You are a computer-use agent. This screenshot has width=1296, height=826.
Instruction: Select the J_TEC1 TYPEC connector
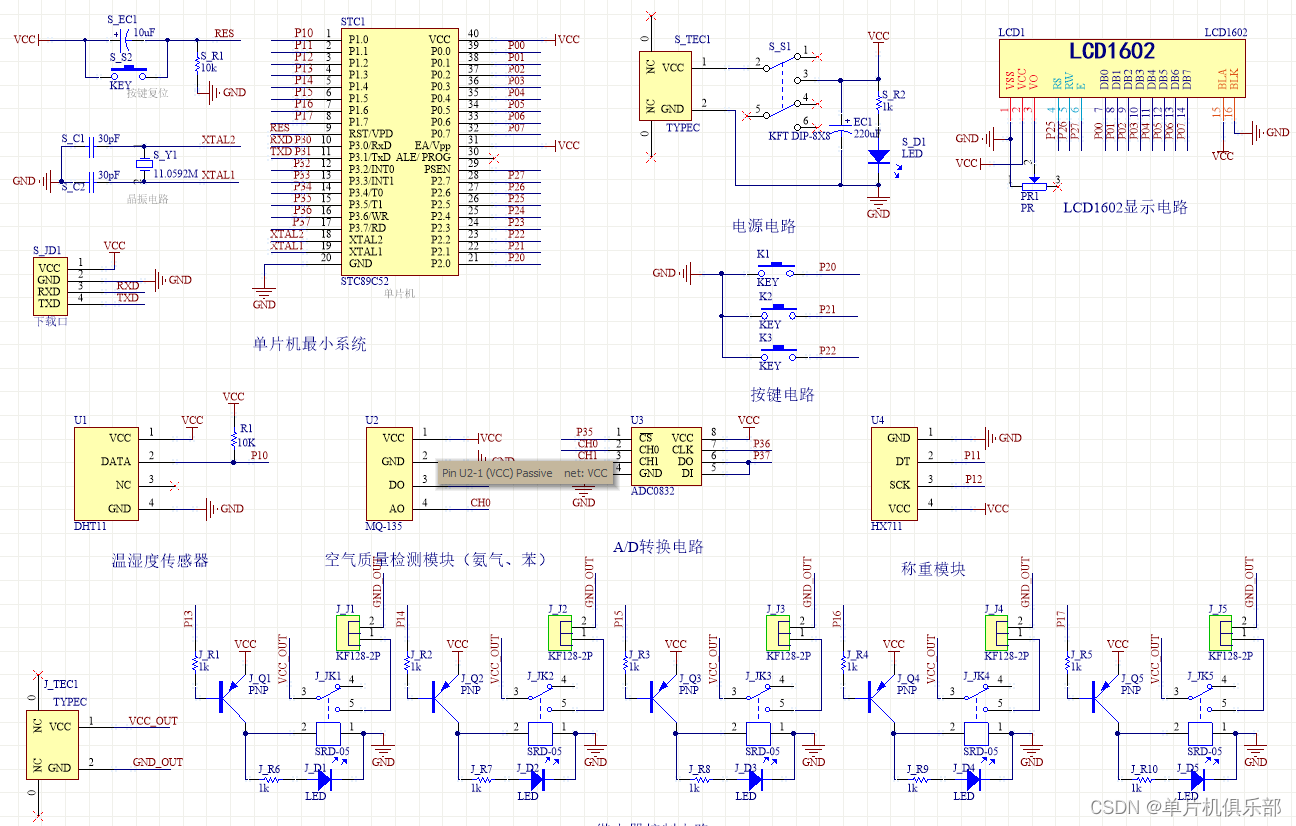pos(51,746)
